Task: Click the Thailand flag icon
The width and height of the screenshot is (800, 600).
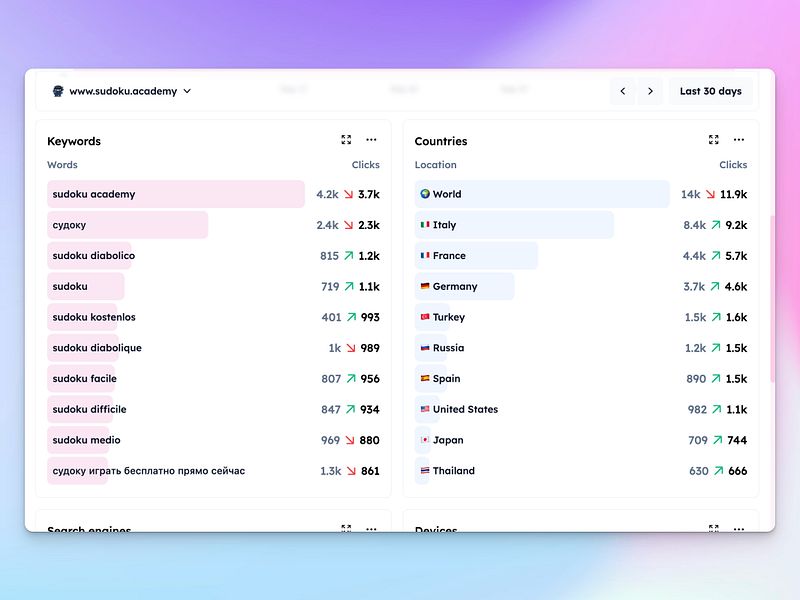Action: tap(425, 470)
